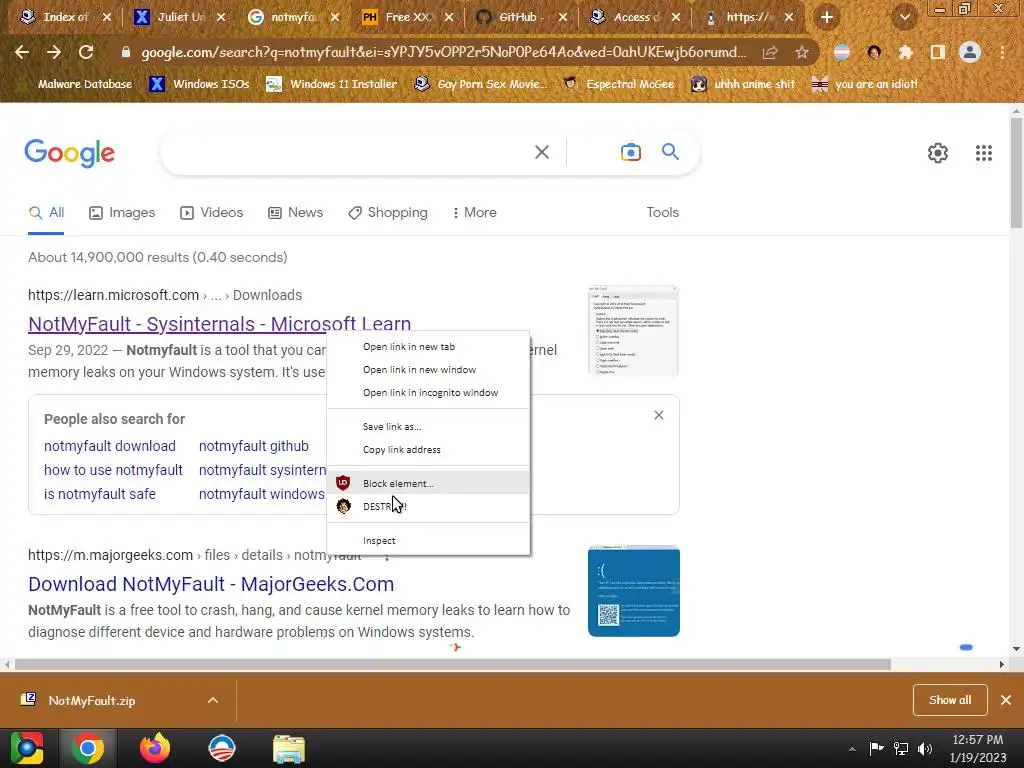The image size is (1024, 768).
Task: Open Google quick settings gear
Action: pos(938,153)
